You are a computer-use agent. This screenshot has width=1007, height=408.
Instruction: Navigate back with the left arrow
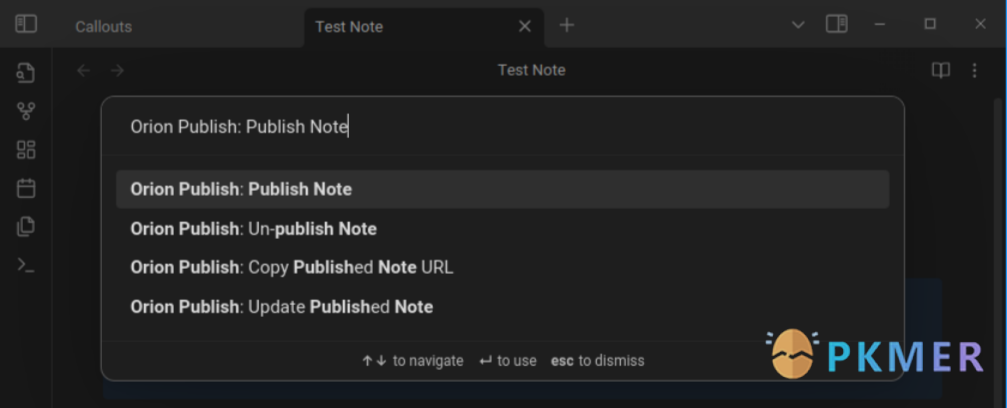(x=83, y=70)
